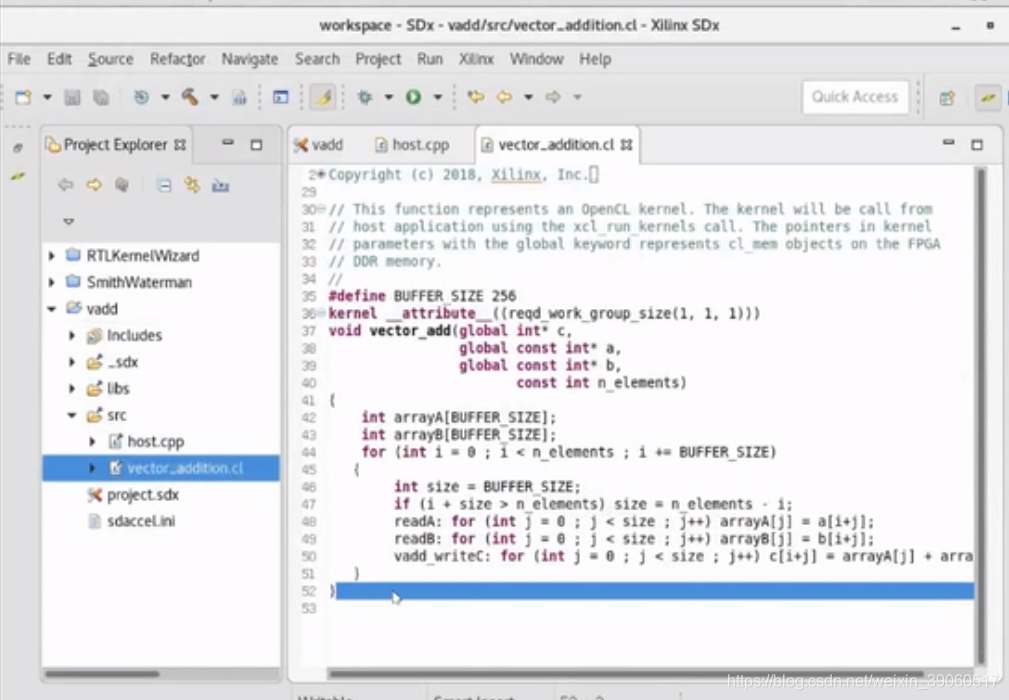Go to last edit location icon
Viewport: 1009px width, 700px height.
click(476, 97)
